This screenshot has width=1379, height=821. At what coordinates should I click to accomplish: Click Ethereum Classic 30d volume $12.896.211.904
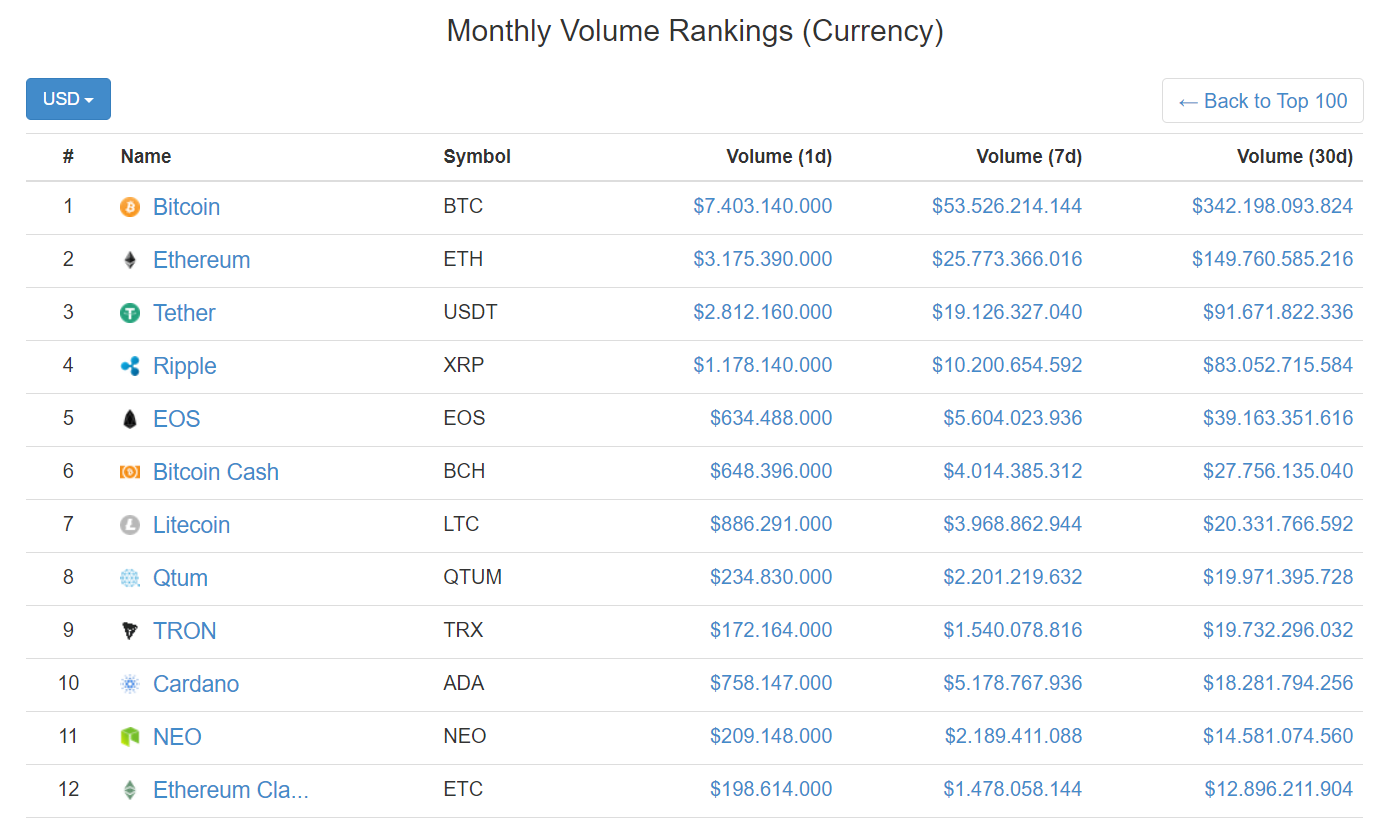[1279, 789]
